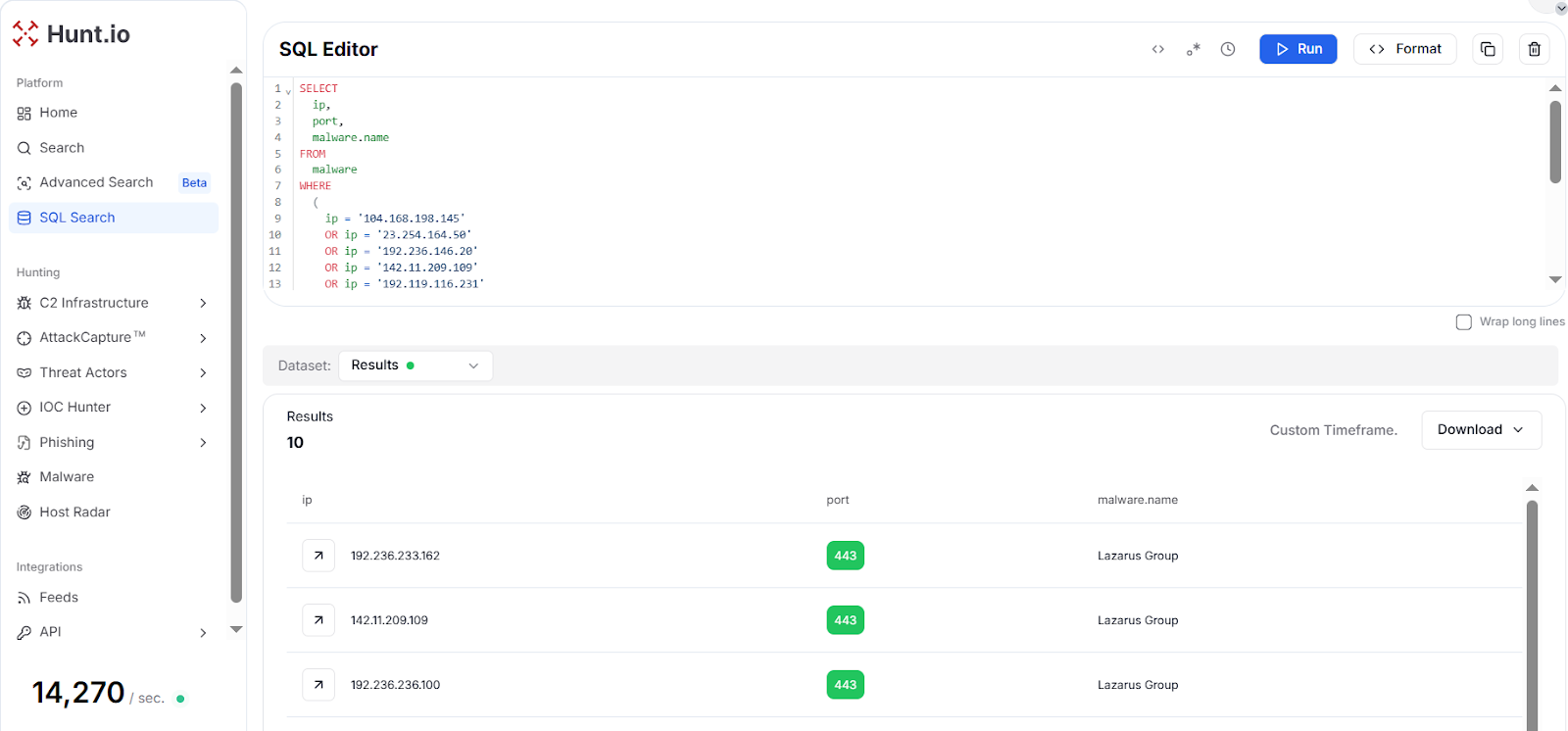
Task: Expand the Phishing section
Action: (203, 443)
